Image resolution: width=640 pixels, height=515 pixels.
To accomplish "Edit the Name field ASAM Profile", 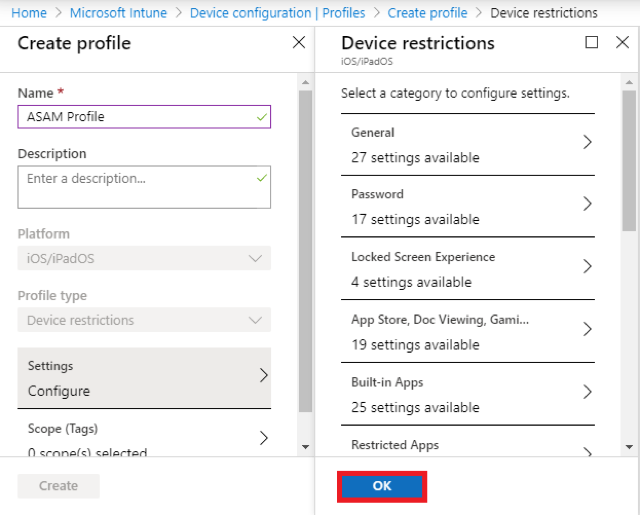I will pos(144,117).
